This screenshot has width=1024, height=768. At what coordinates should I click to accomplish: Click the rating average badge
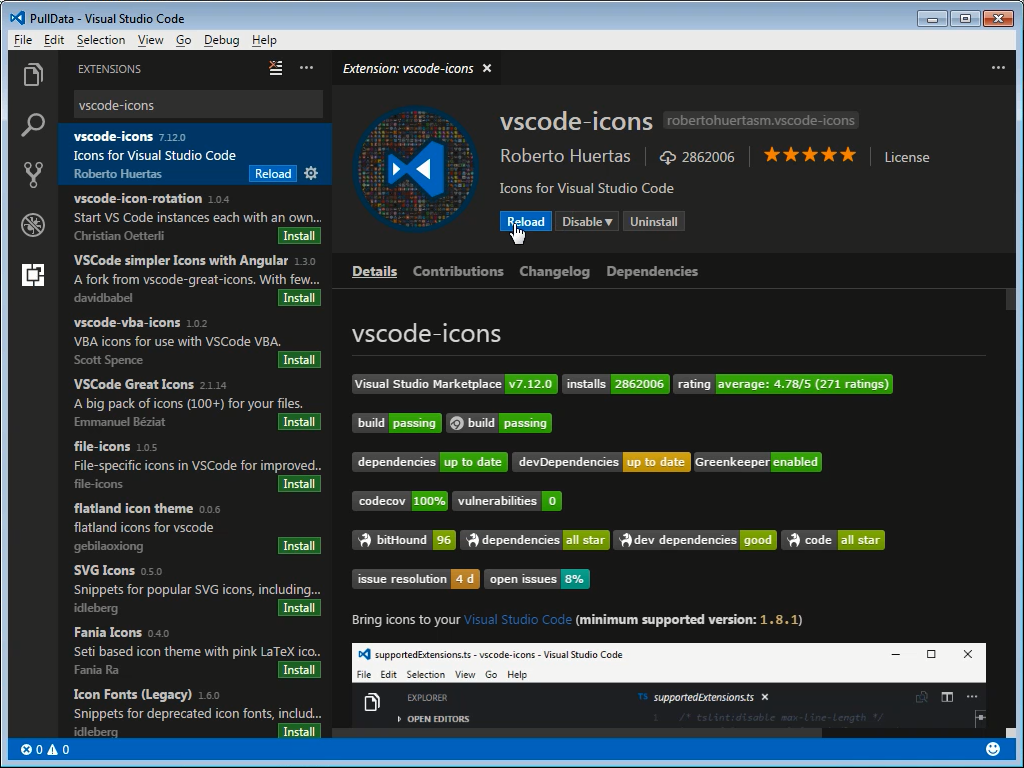click(782, 384)
